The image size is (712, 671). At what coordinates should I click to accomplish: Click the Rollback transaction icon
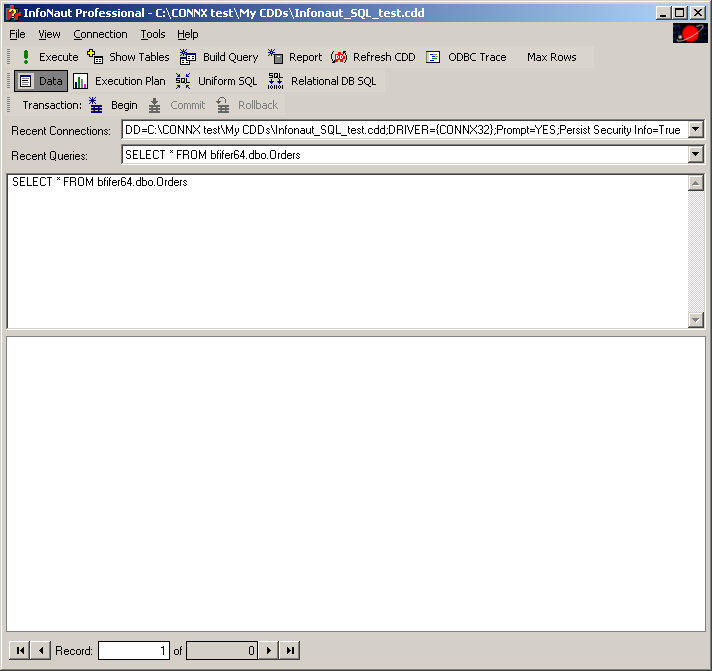[x=222, y=105]
